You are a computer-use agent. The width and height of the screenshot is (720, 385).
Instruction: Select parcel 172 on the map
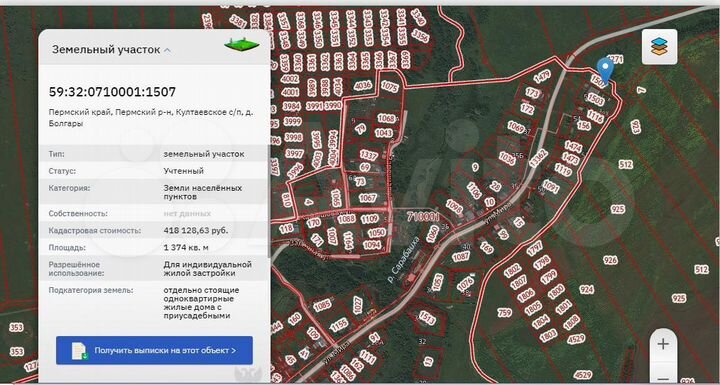527,109
